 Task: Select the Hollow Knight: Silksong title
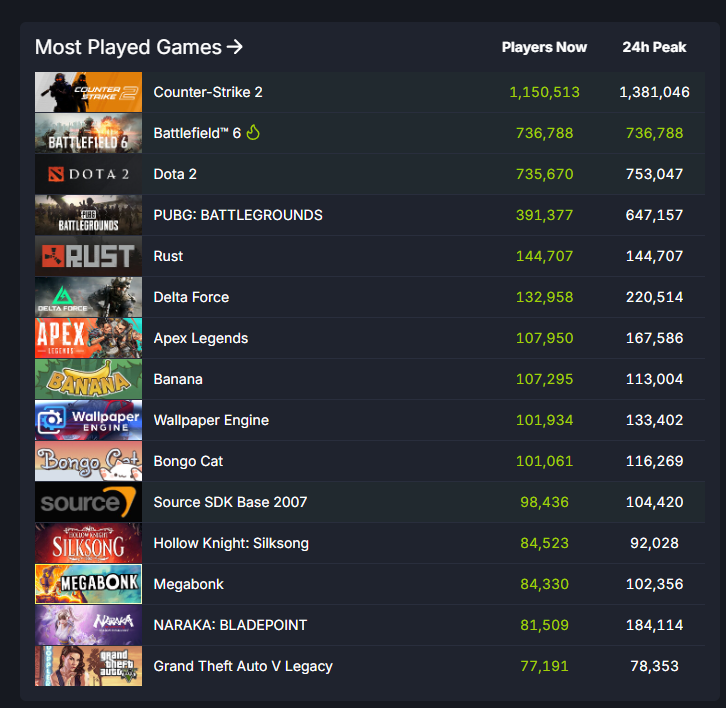231,543
